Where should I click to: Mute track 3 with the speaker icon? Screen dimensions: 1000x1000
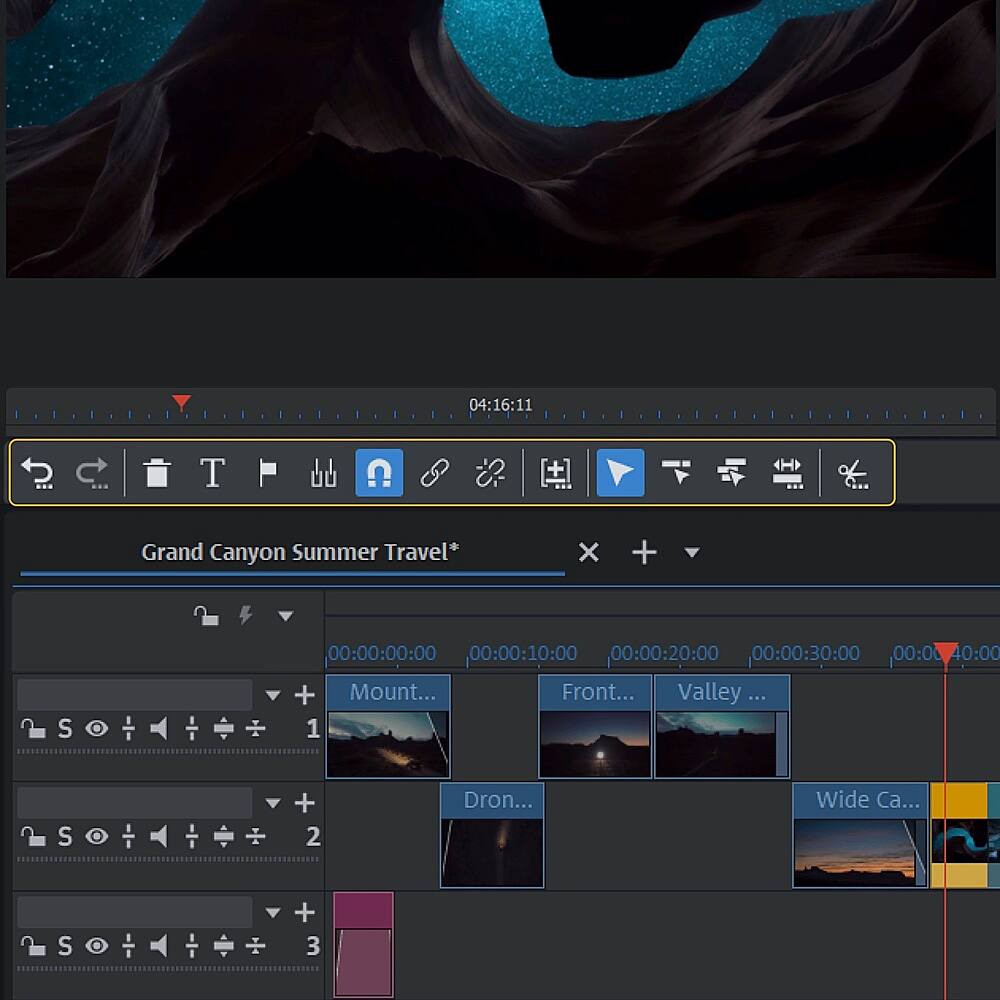click(x=159, y=946)
